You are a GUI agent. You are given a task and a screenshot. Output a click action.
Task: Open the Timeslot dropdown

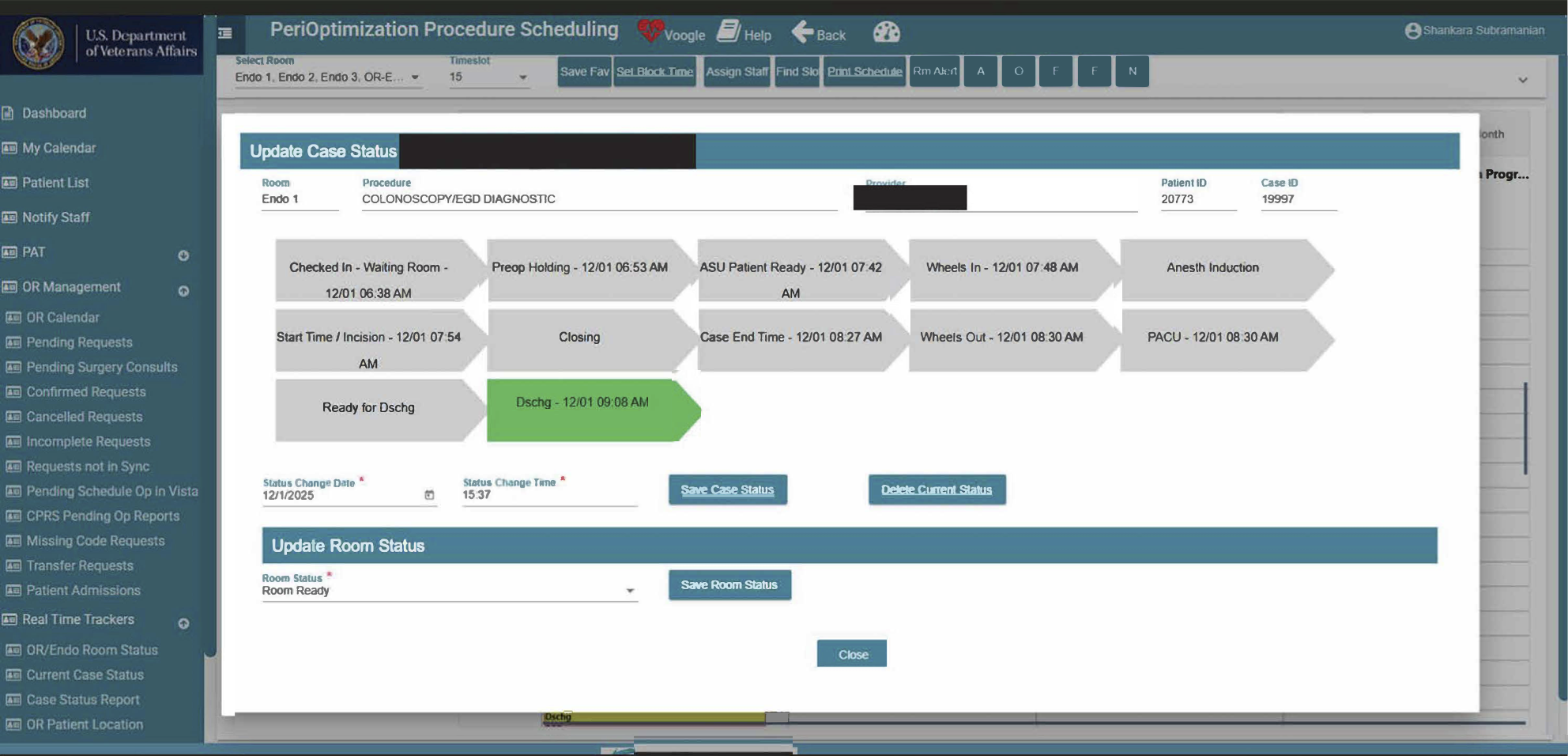(488, 77)
